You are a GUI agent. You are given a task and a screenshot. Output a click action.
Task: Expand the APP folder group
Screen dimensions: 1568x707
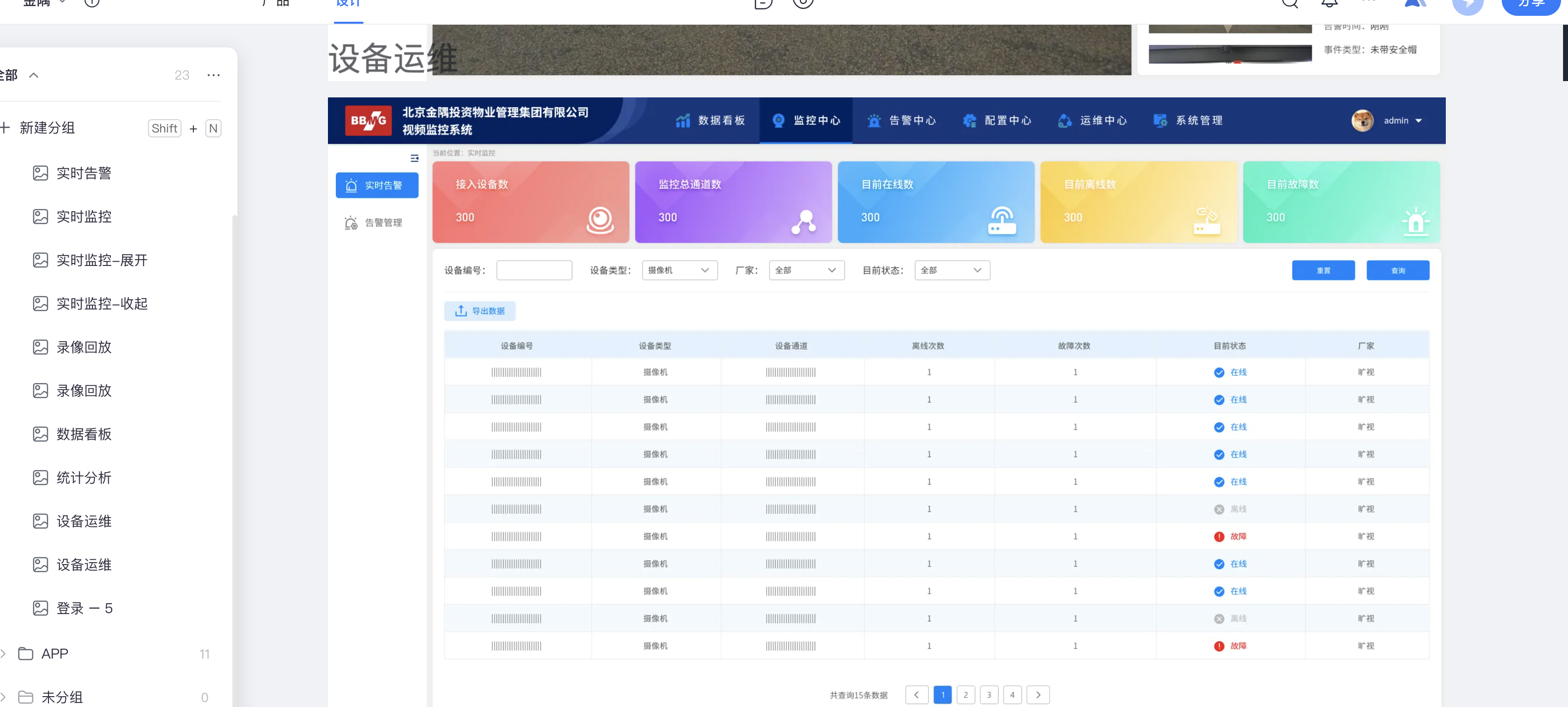(x=3, y=654)
